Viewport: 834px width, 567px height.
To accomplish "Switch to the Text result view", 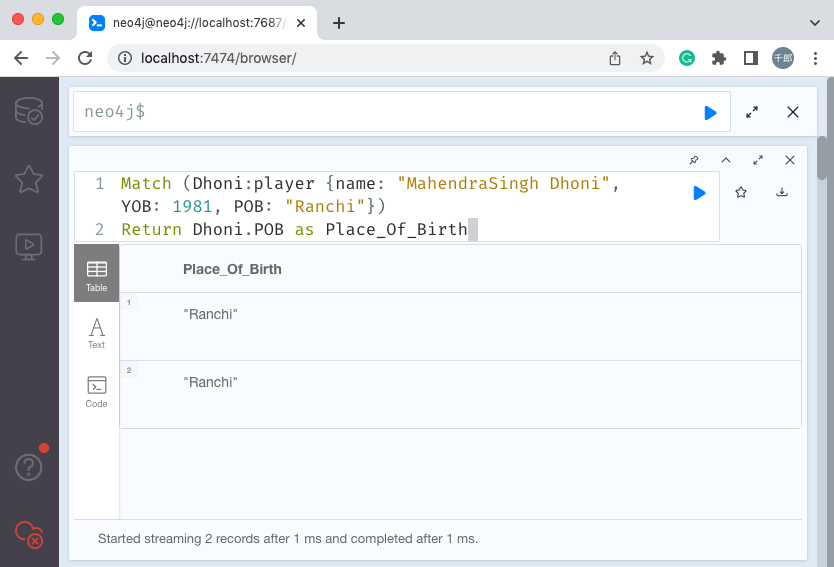I will [96, 333].
